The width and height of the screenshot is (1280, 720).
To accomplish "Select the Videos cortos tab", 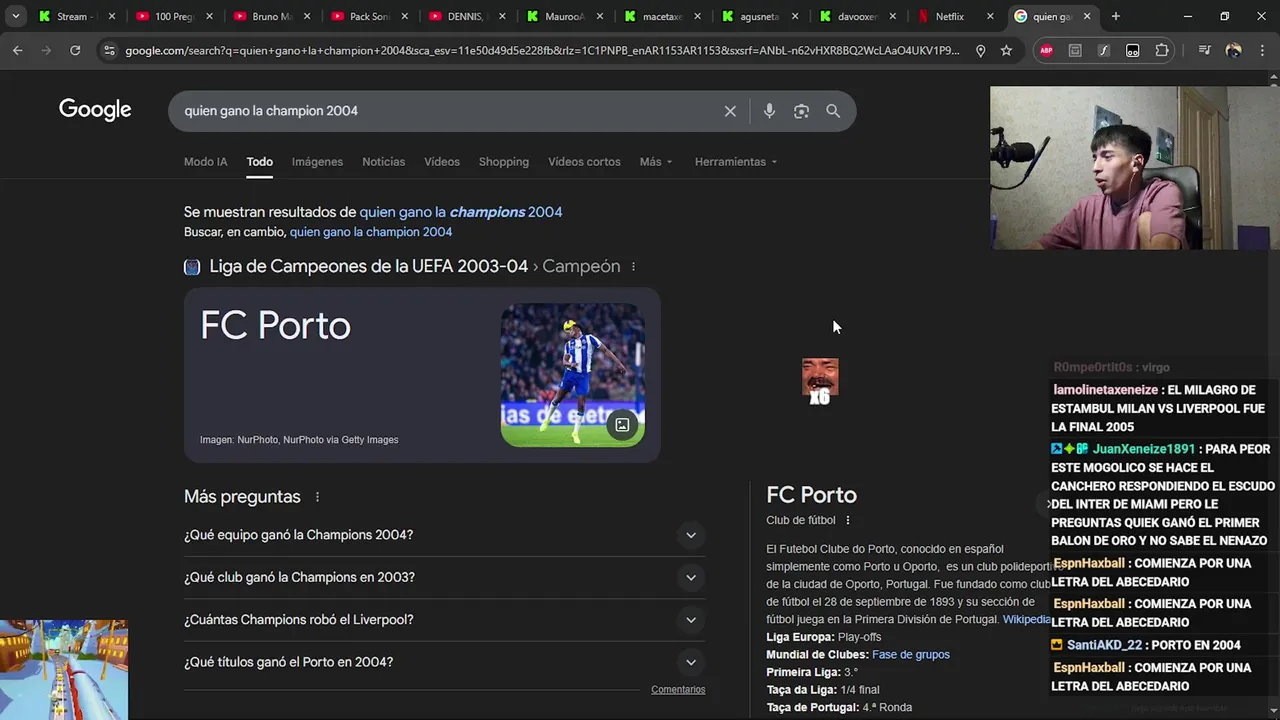I will click(584, 162).
